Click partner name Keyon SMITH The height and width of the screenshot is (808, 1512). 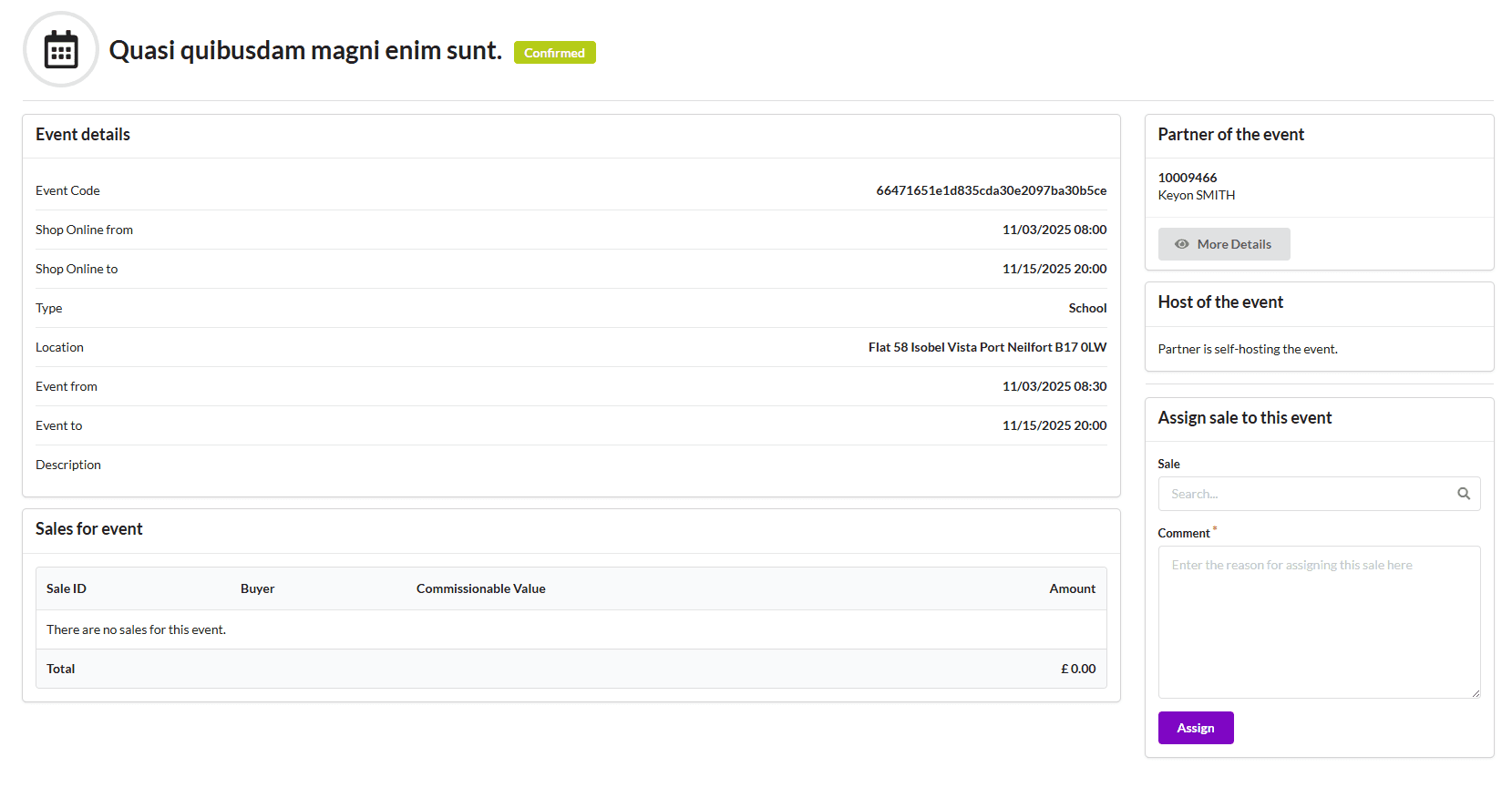[x=1196, y=195]
